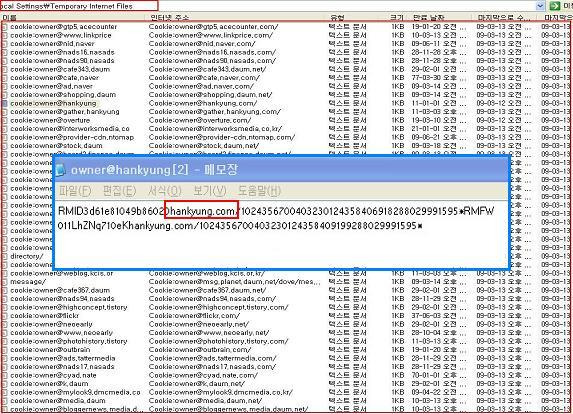Click selected file icon of cookie:owner@hankyung
The height and width of the screenshot is (414, 573).
point(5,103)
